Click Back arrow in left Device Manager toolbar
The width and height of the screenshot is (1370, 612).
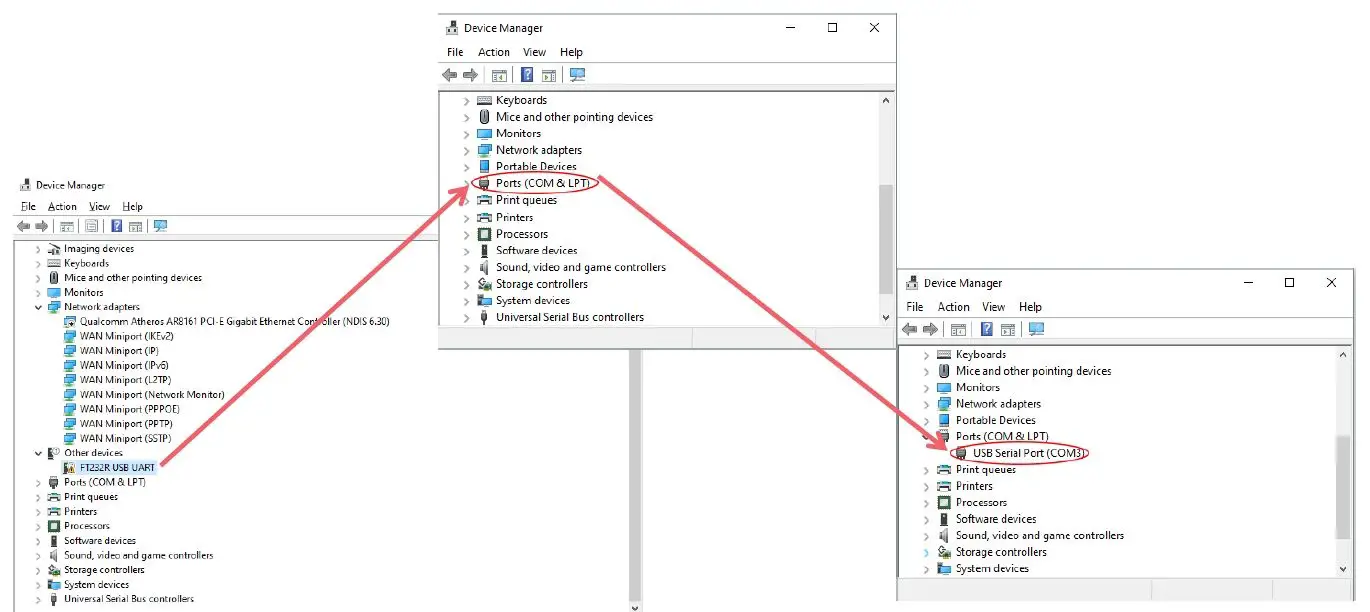(23, 226)
